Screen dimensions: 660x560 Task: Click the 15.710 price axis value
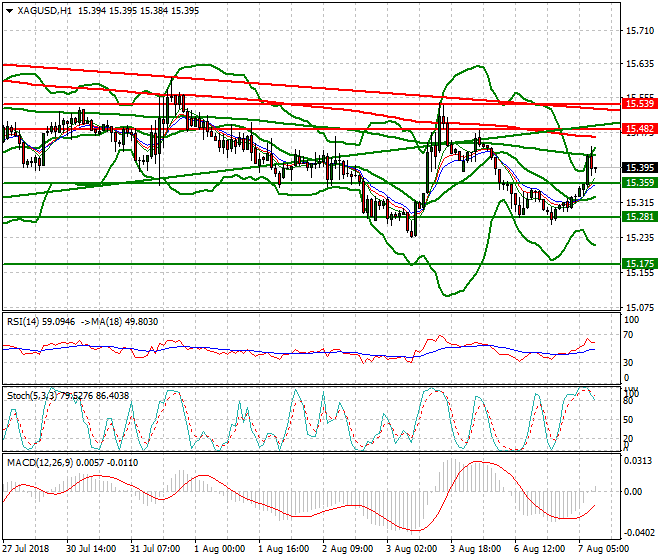click(x=640, y=31)
